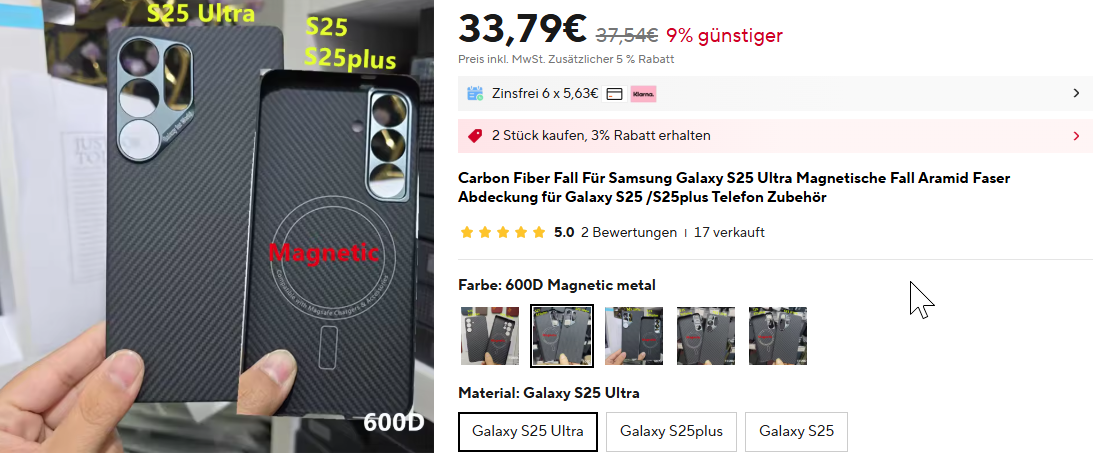Click the calendar installment icon

click(x=475, y=93)
